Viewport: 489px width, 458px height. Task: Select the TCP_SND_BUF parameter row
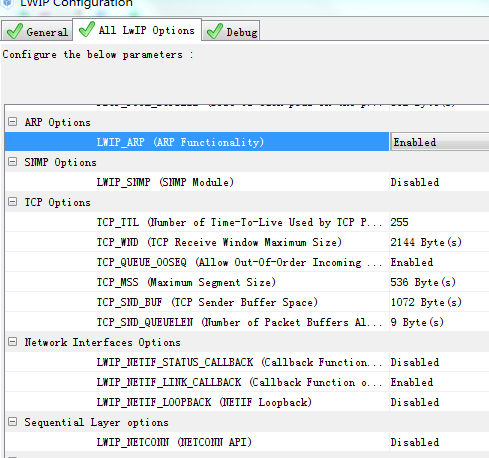coord(197,302)
